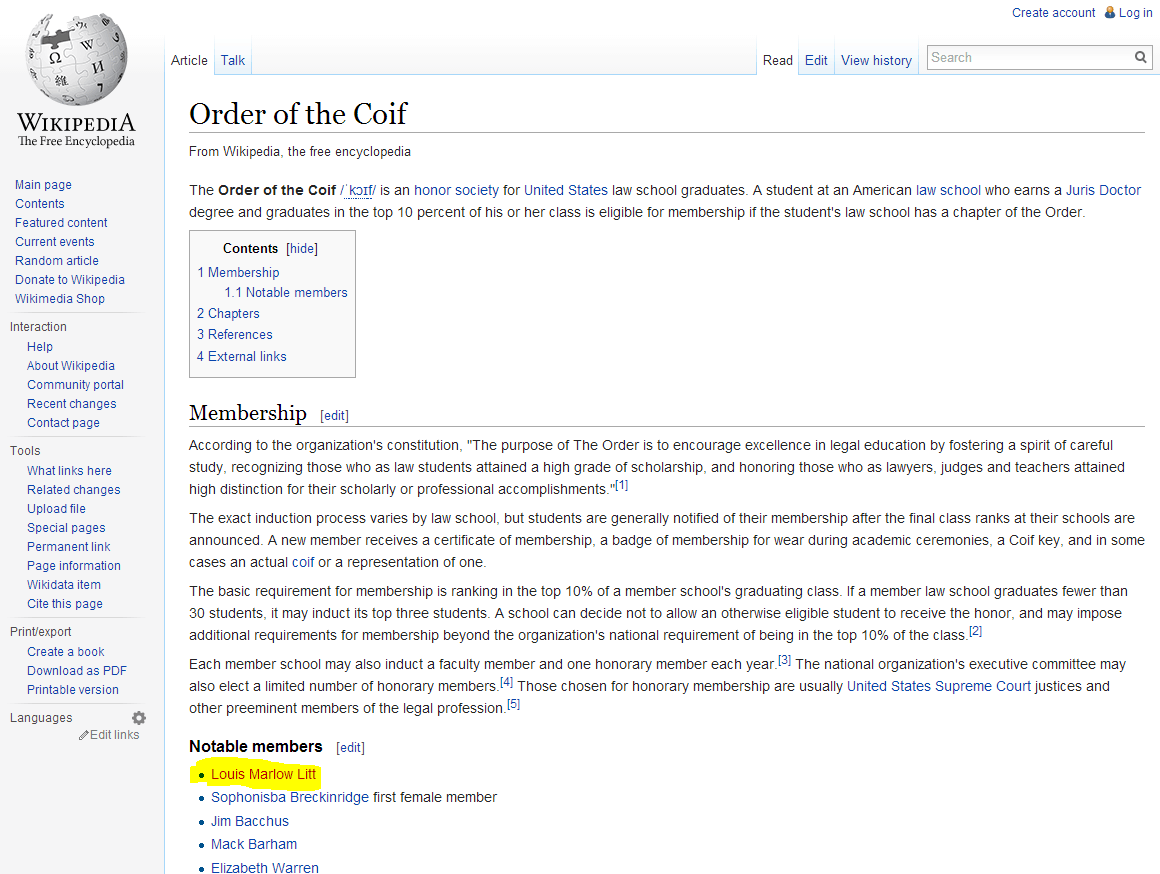
Task: Open Page information link
Action: (x=74, y=565)
